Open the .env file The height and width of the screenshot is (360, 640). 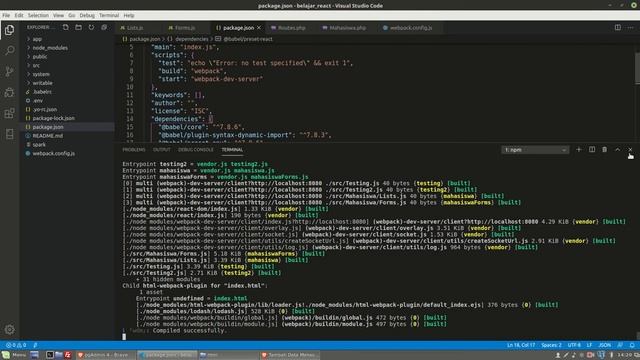(38, 100)
